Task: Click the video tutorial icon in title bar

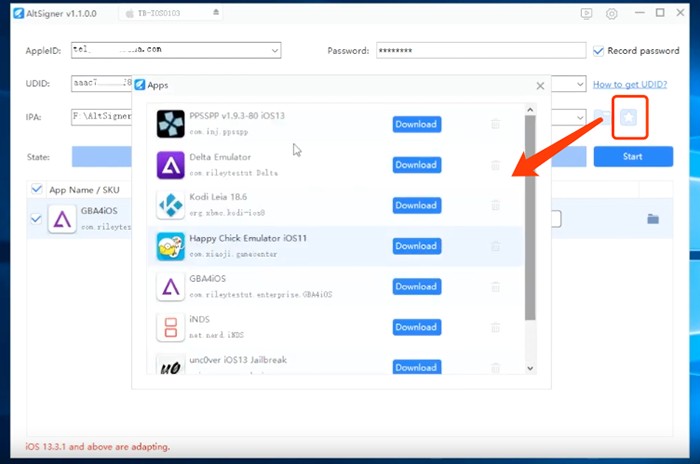Action: pyautogui.click(x=586, y=14)
